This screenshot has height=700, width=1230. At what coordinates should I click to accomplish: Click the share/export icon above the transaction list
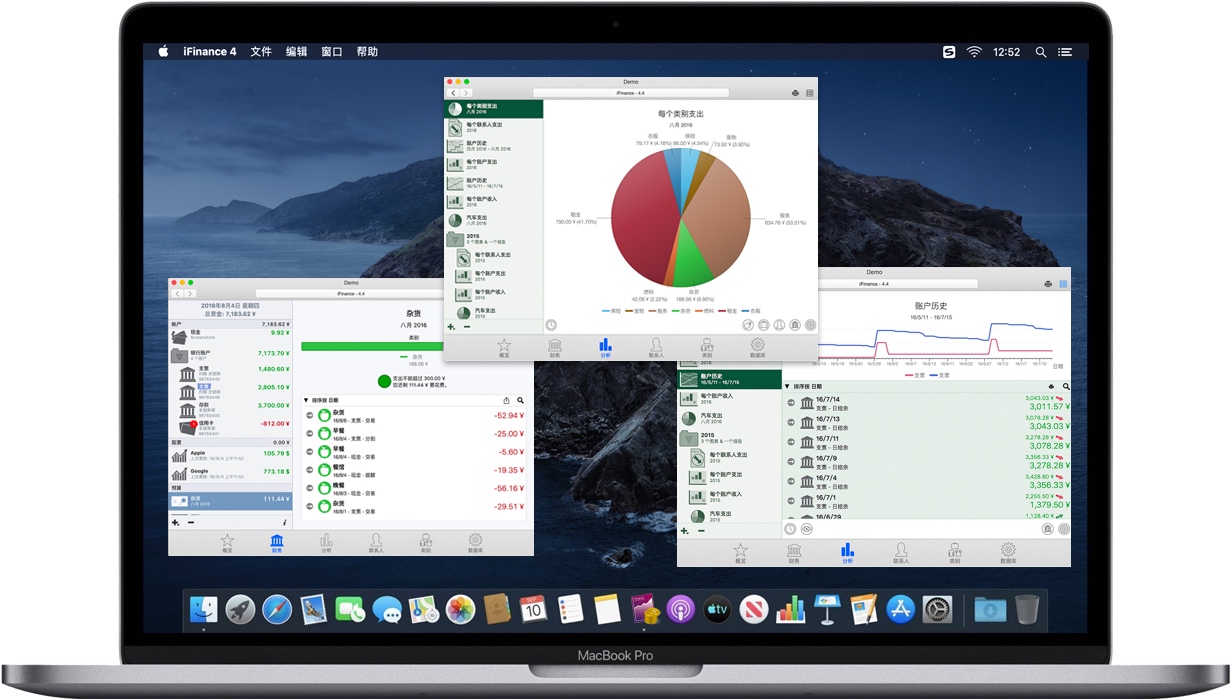507,400
